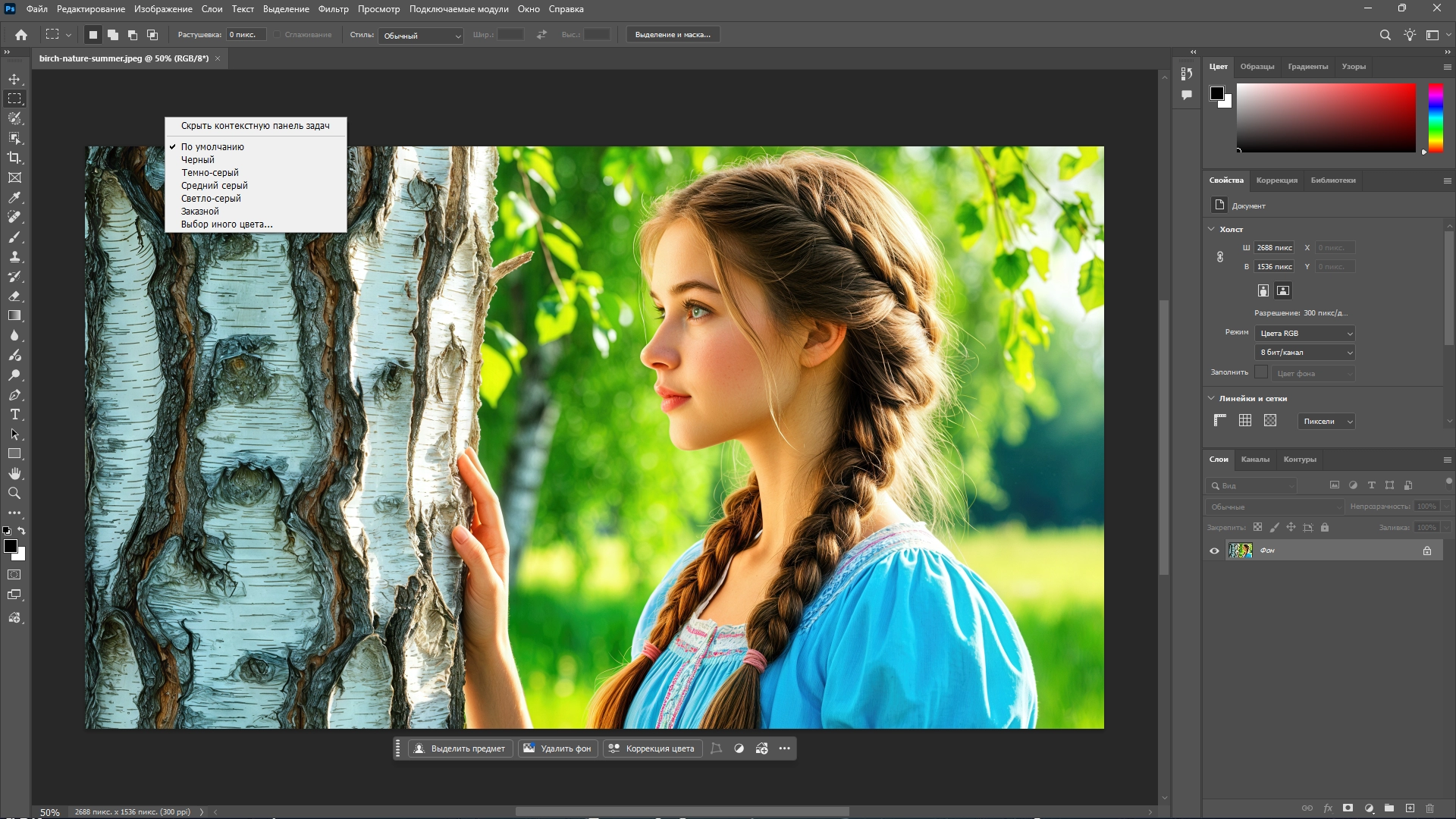Image resolution: width=1456 pixels, height=819 pixels.
Task: Select the Hand tool
Action: pos(14,473)
